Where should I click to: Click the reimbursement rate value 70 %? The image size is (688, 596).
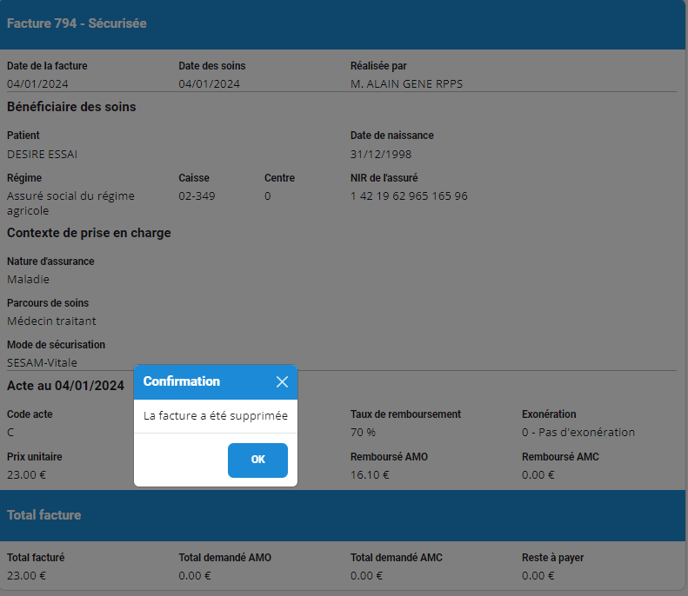click(x=363, y=432)
